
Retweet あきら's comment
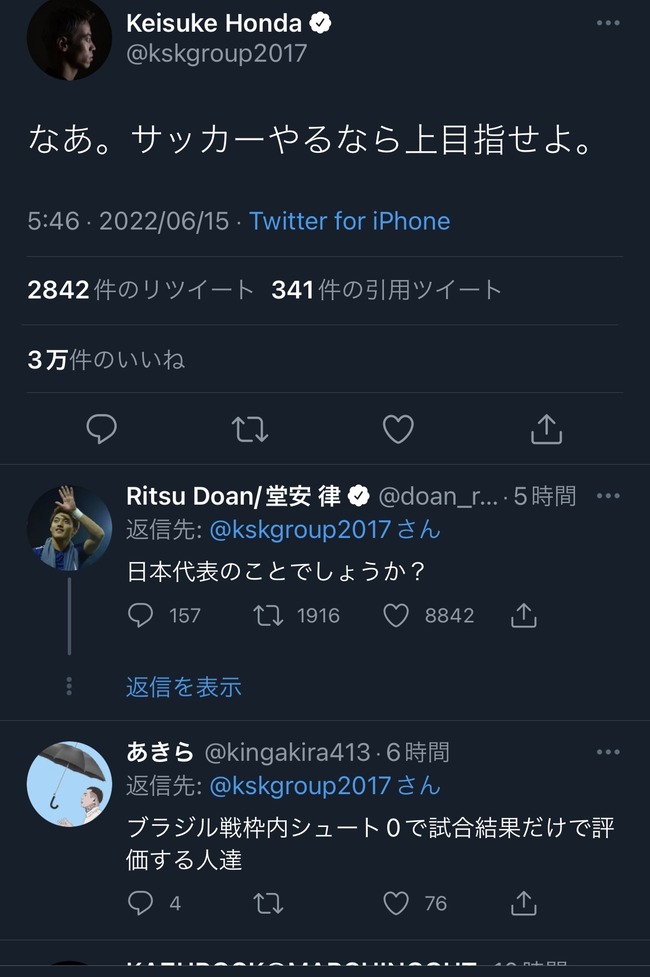(x=269, y=903)
